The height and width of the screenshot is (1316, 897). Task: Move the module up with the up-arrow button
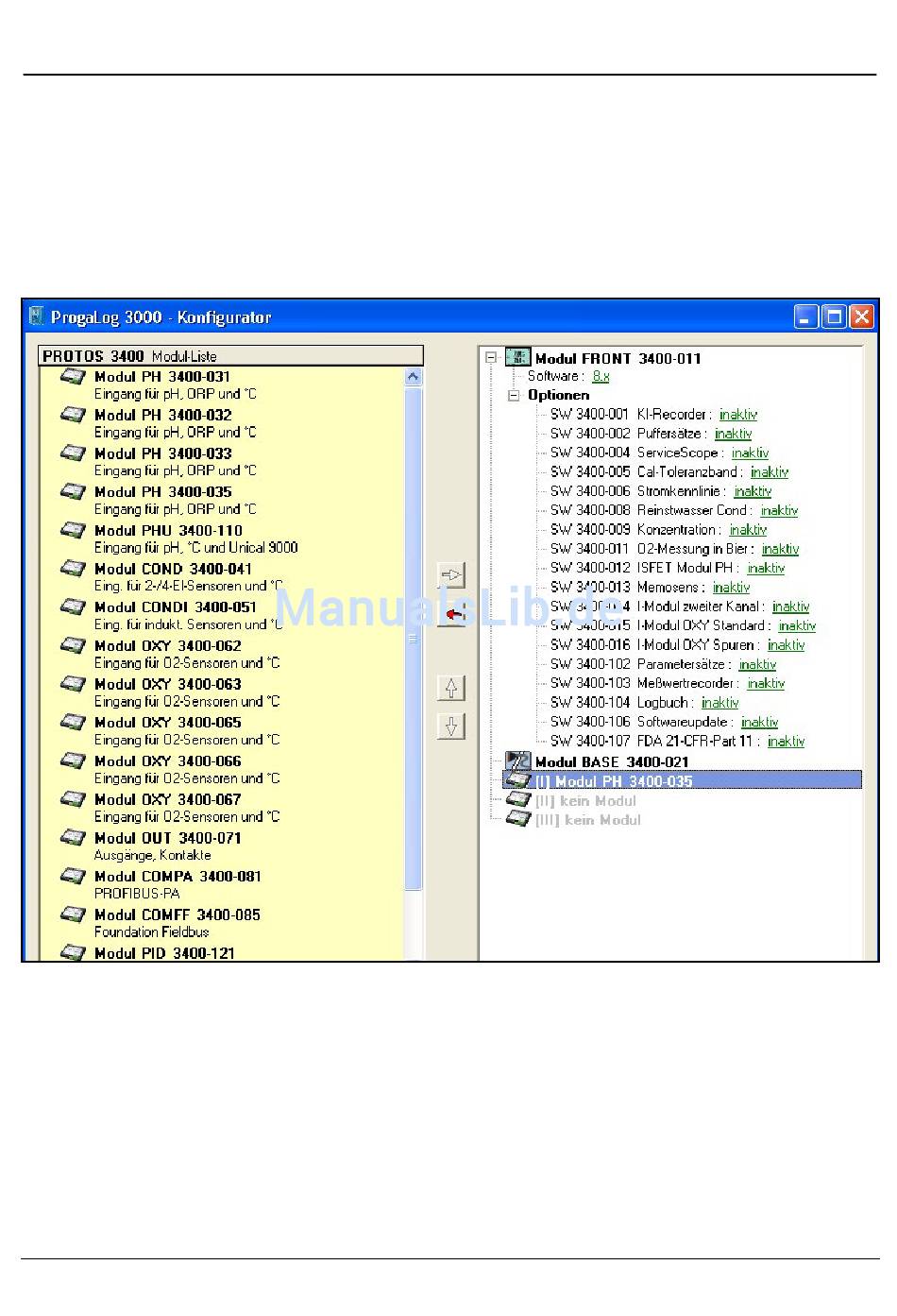(x=451, y=688)
